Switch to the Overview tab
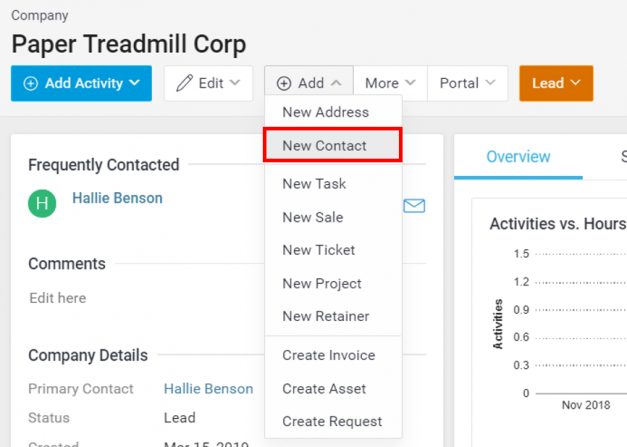The width and height of the screenshot is (627, 447). click(518, 157)
